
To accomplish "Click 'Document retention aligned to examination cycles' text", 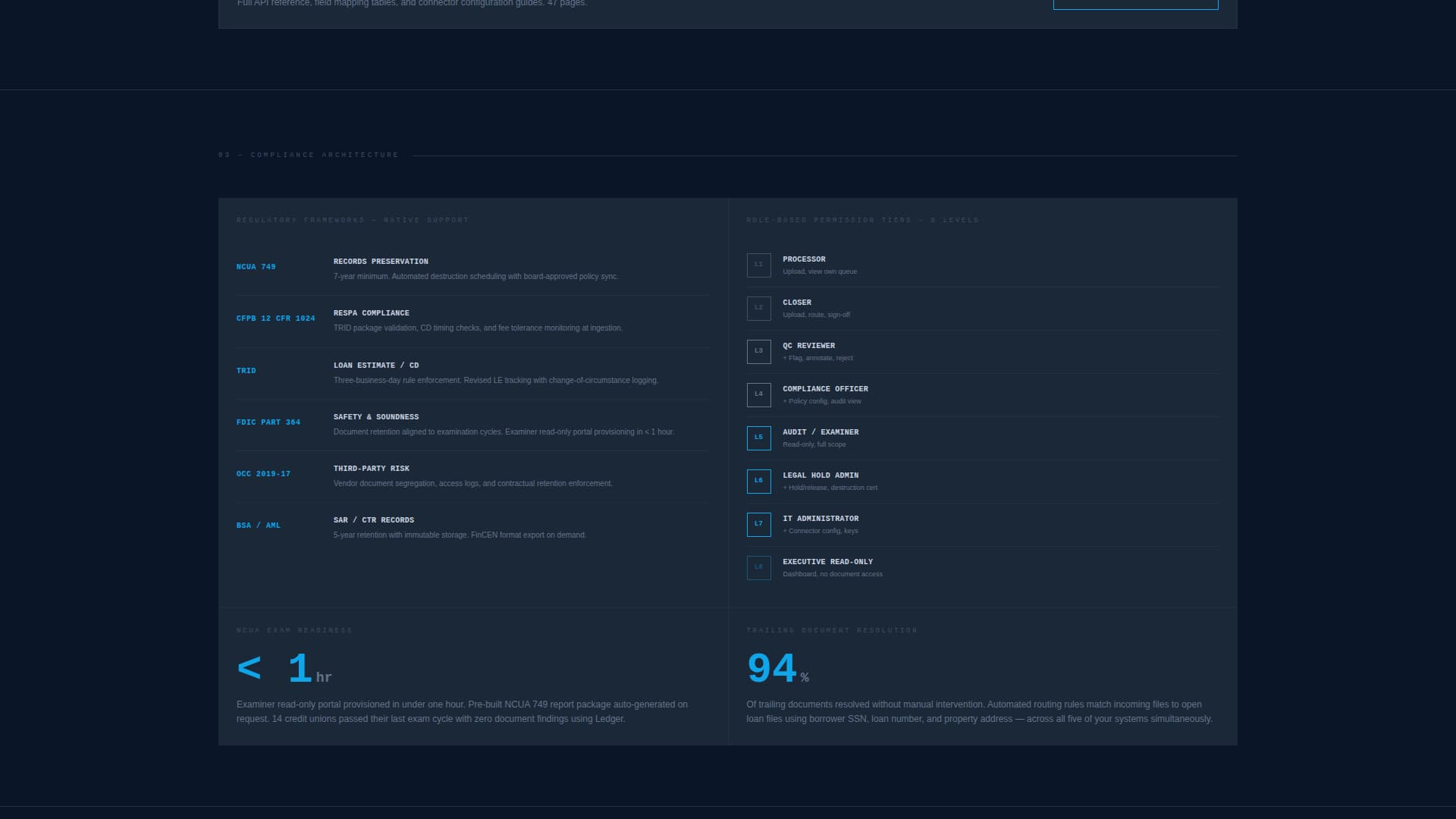I will 504,432.
